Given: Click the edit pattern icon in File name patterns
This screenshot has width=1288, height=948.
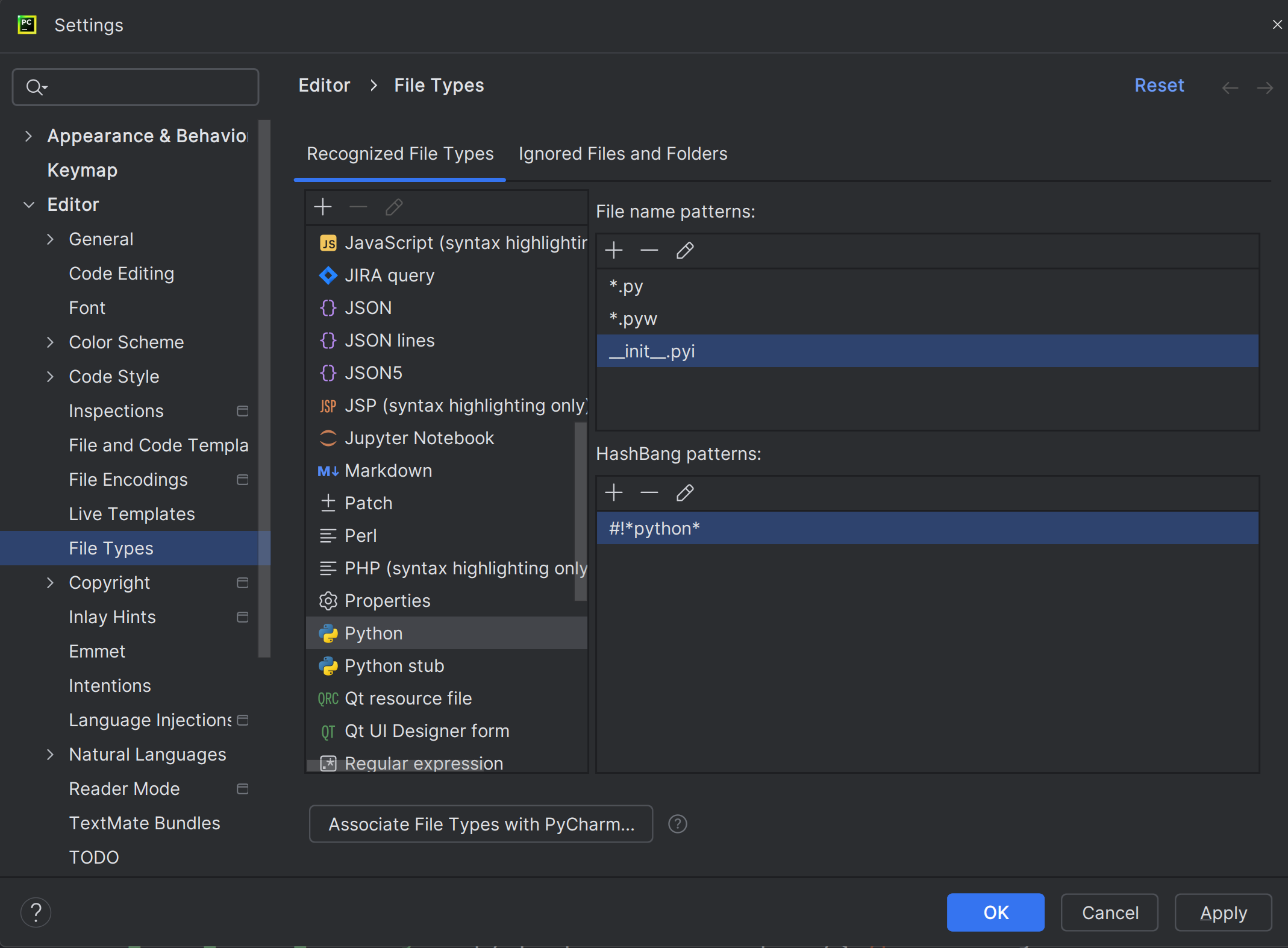Looking at the screenshot, I should 684,251.
